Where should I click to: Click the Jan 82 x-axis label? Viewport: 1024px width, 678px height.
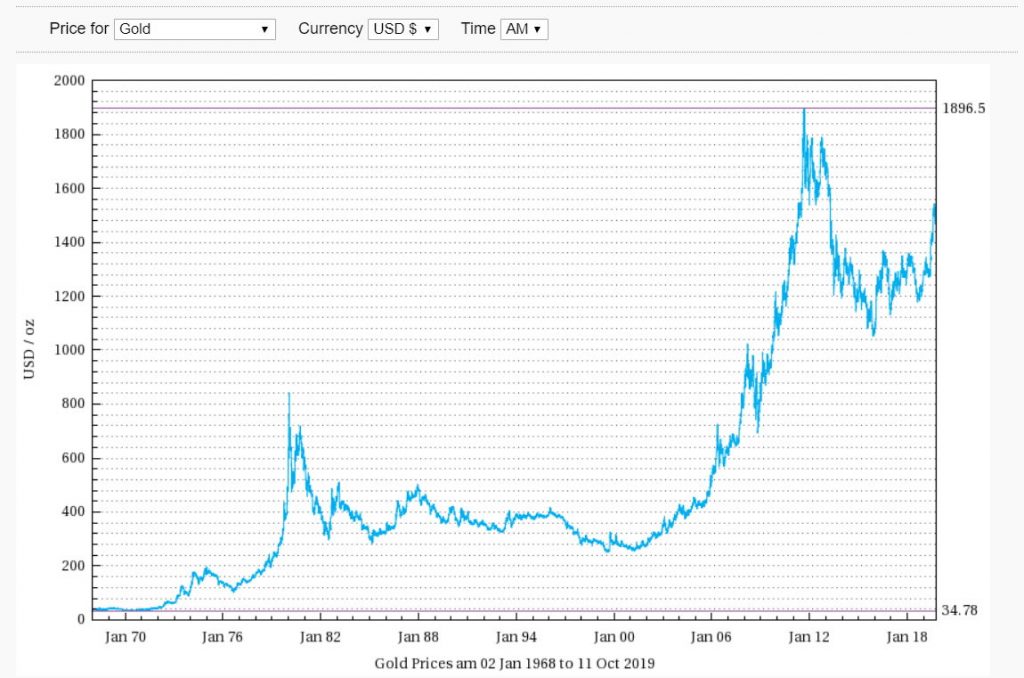click(x=320, y=636)
